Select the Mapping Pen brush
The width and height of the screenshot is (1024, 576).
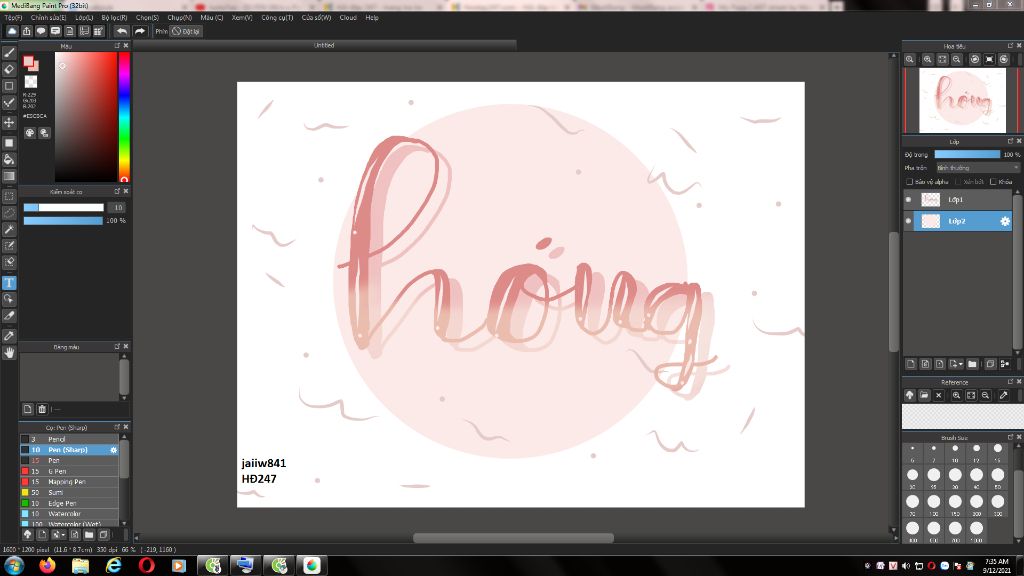[x=69, y=482]
